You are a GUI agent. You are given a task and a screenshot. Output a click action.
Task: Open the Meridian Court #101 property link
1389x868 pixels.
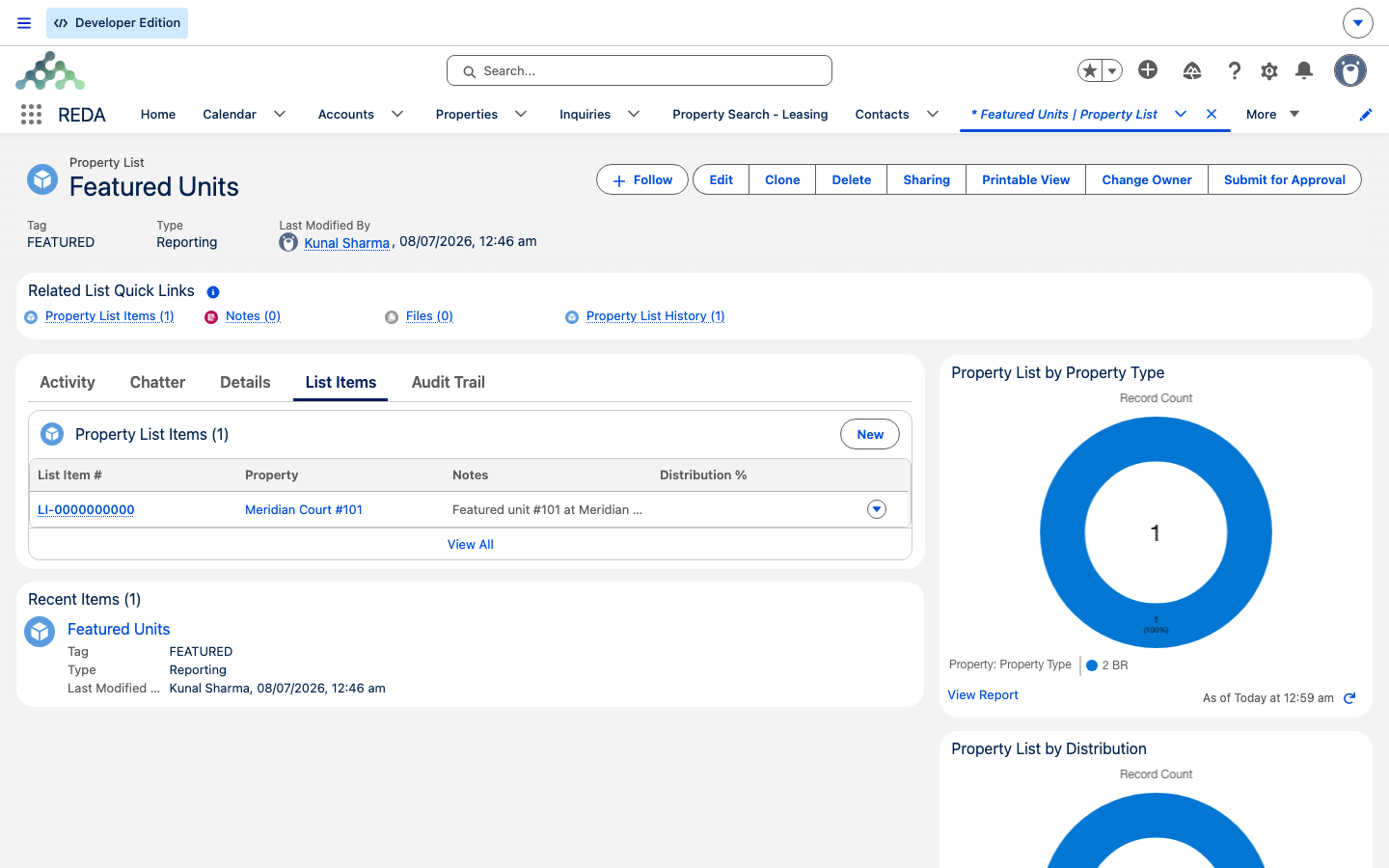pos(304,509)
